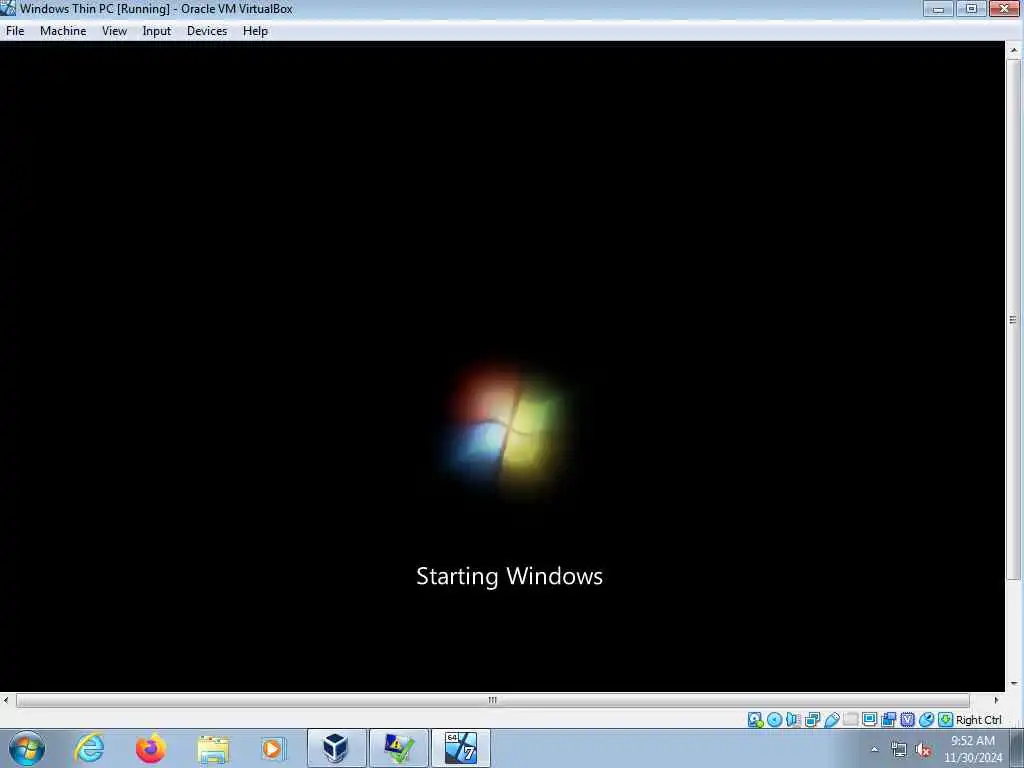Image resolution: width=1024 pixels, height=768 pixels.
Task: Open the View menu
Action: (114, 31)
